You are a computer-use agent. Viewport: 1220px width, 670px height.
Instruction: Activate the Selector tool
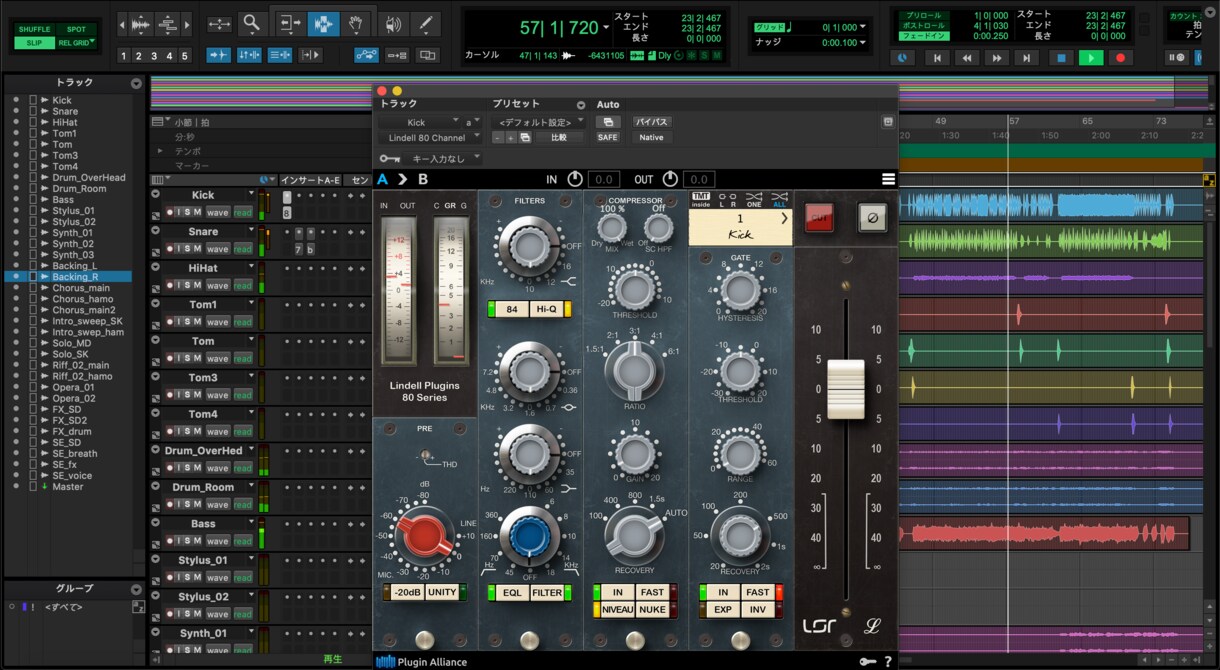point(322,23)
